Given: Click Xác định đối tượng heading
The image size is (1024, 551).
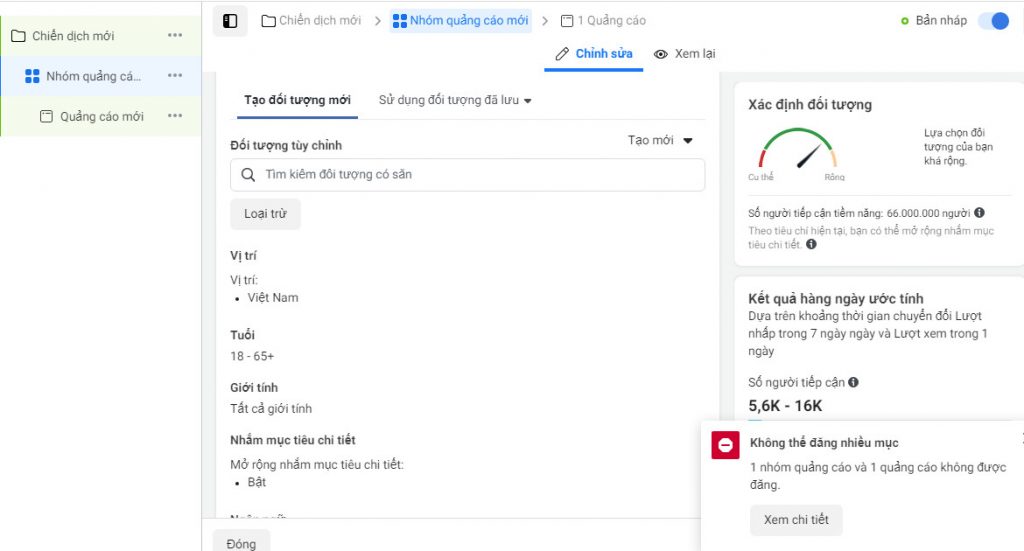Looking at the screenshot, I should tap(810, 104).
